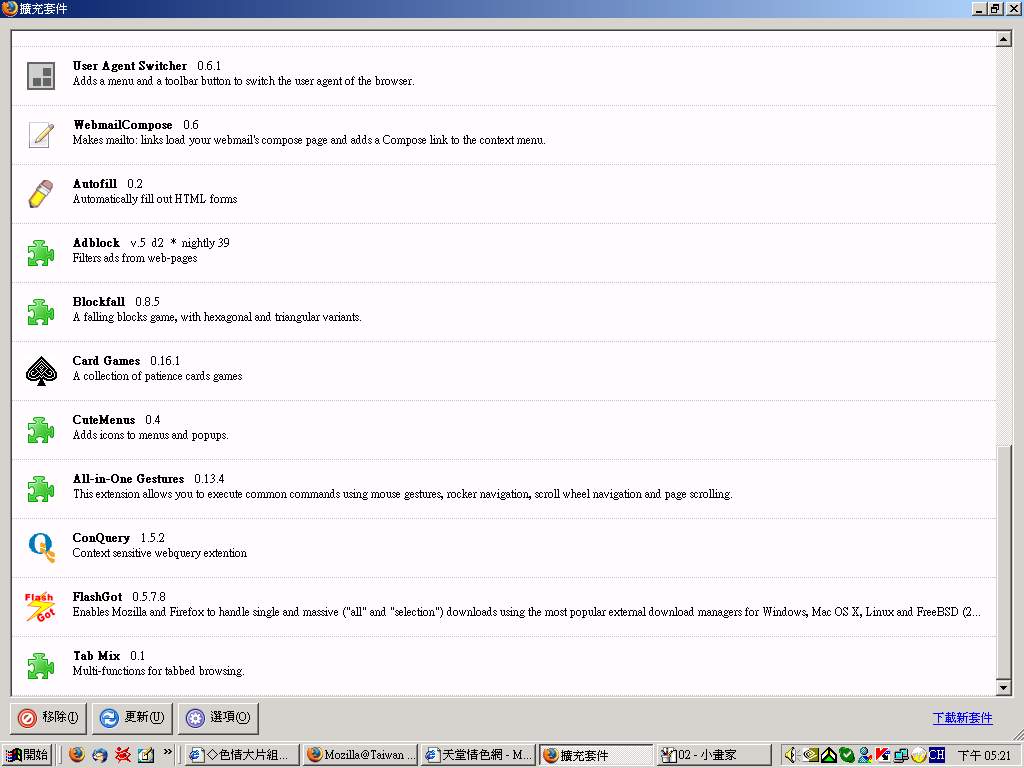Select the WebmailCompose extension title
The height and width of the screenshot is (768, 1024).
click(123, 125)
